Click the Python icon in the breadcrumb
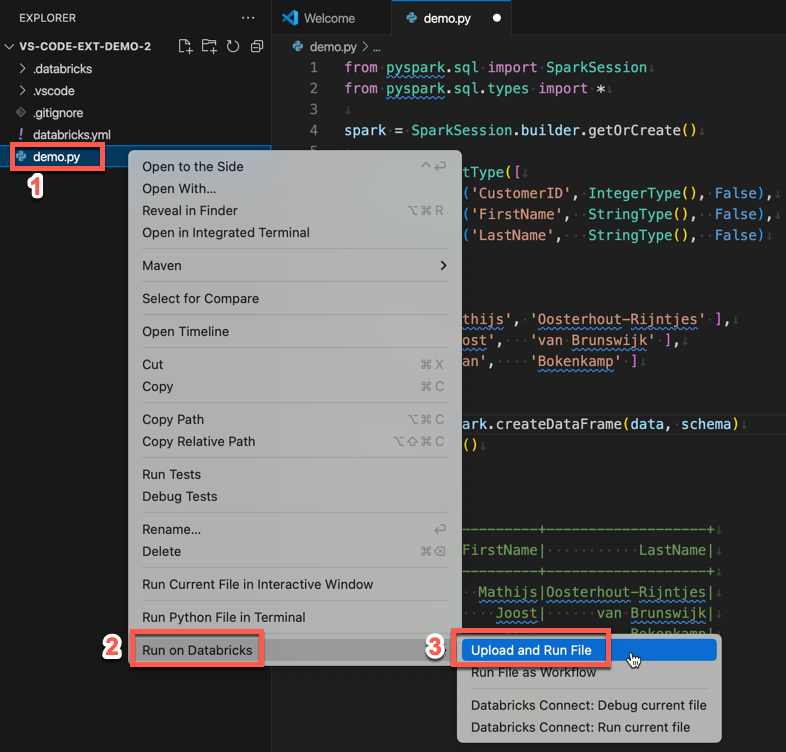786x752 pixels. (x=298, y=47)
